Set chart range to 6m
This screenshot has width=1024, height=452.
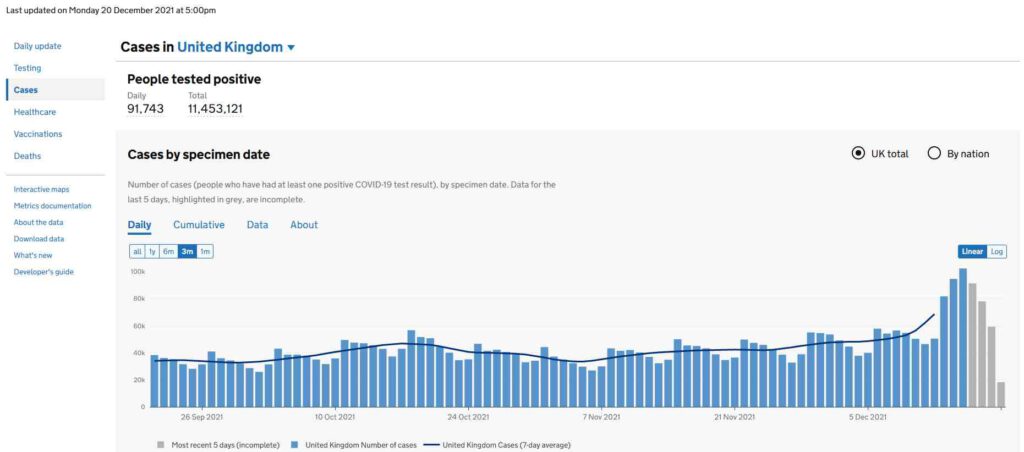[x=168, y=251]
